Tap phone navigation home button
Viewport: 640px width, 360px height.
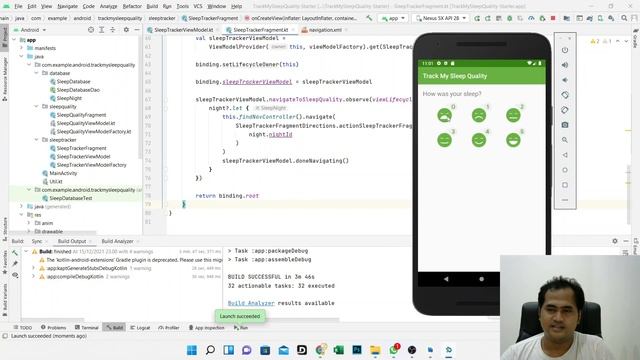pyautogui.click(x=482, y=279)
